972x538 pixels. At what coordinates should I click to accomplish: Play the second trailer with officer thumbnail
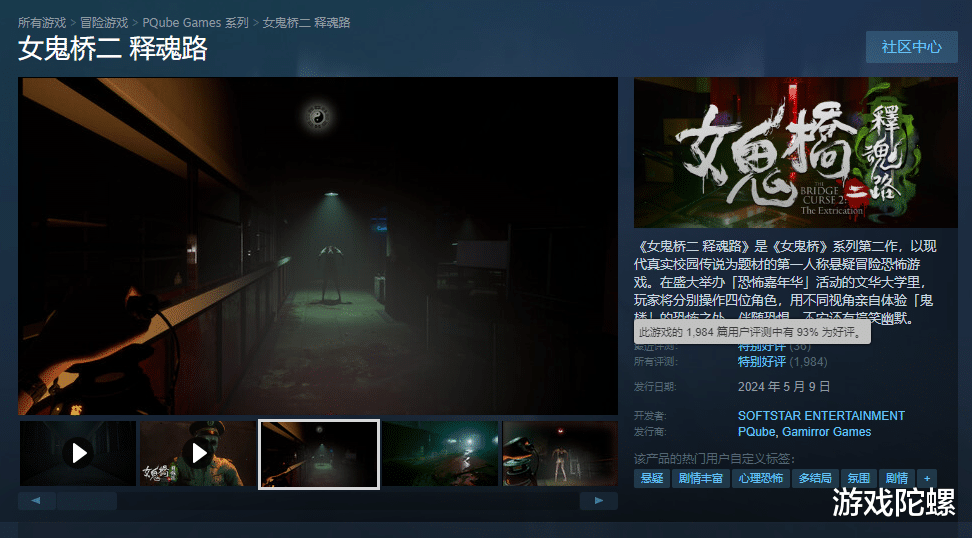pos(198,454)
